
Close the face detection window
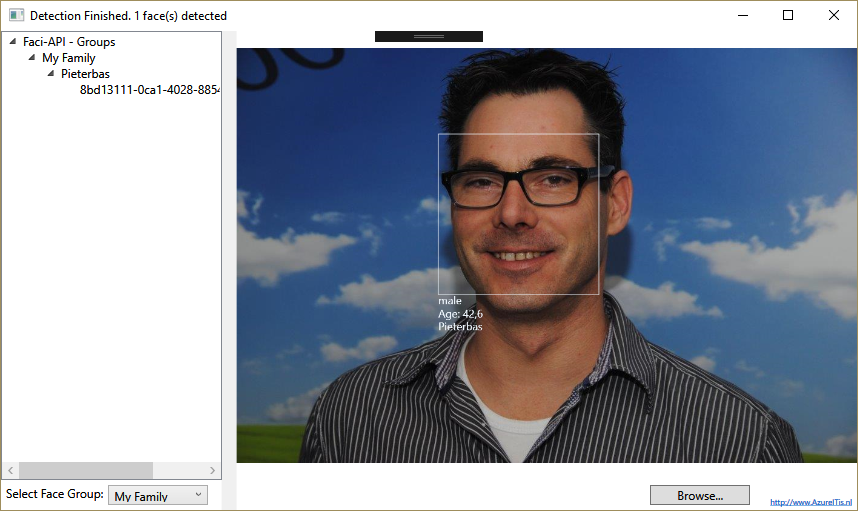click(x=834, y=16)
